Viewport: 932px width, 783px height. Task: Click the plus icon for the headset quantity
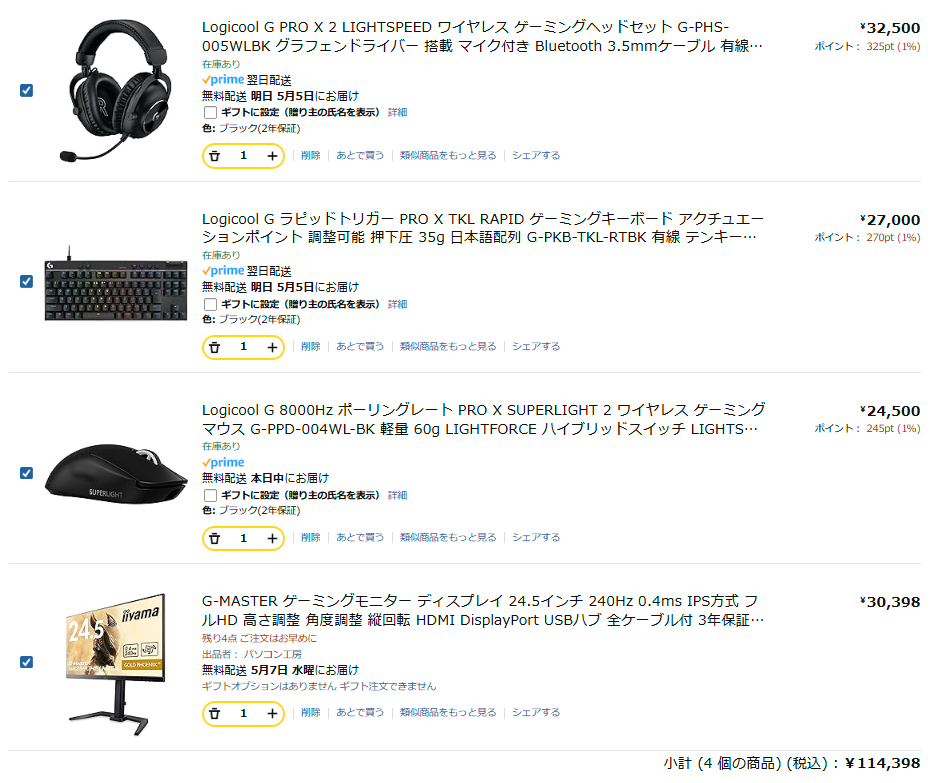coord(272,156)
